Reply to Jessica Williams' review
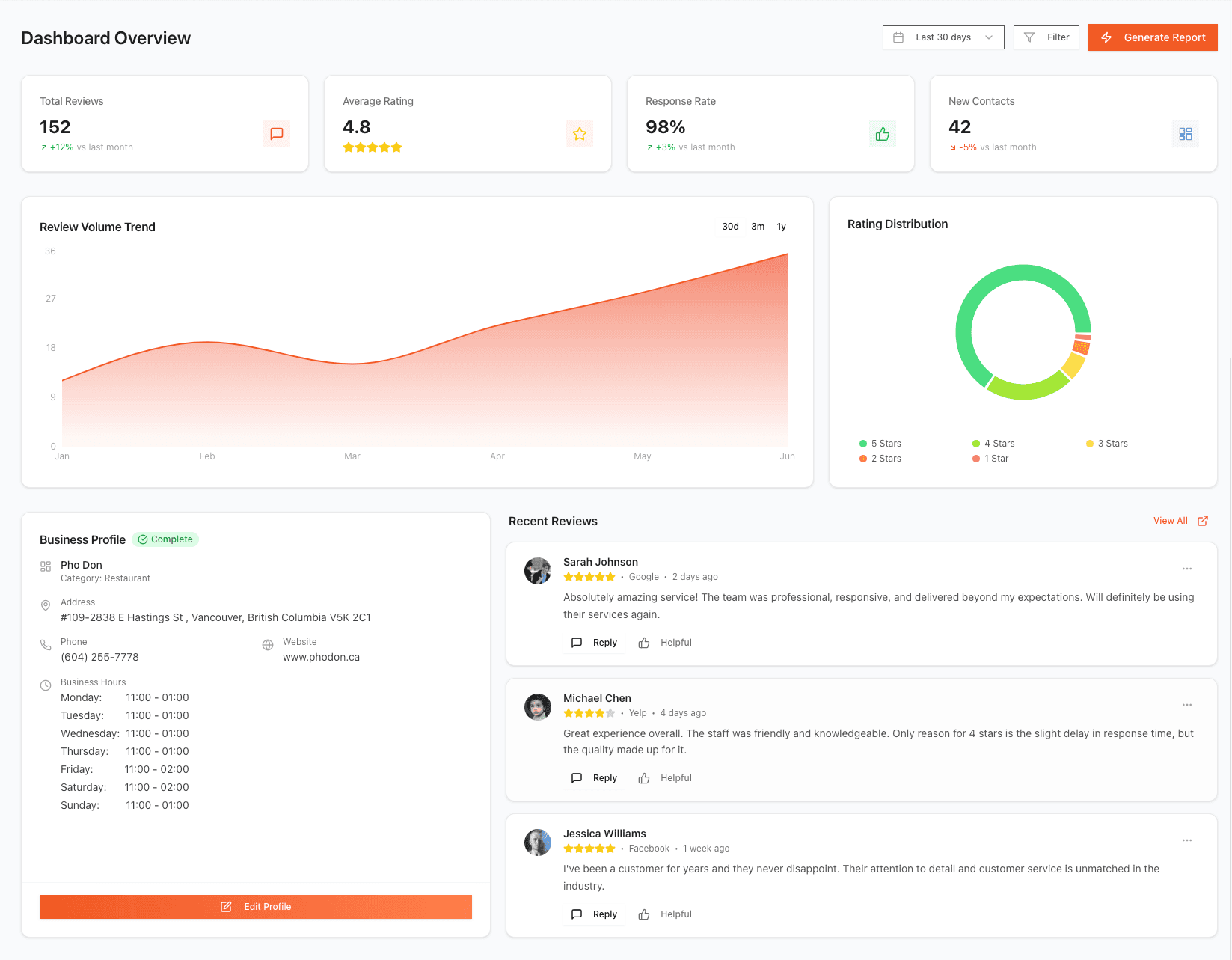Image resolution: width=1232 pixels, height=960 pixels. [x=594, y=914]
